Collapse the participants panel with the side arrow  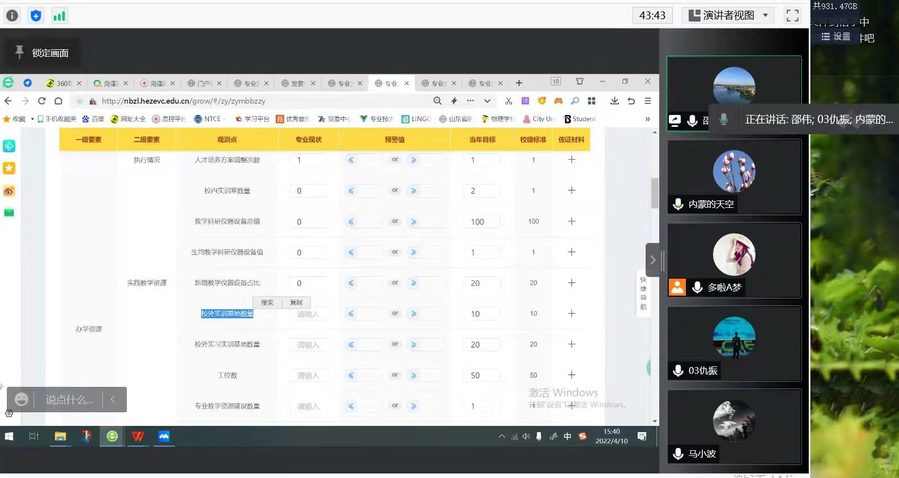653,259
